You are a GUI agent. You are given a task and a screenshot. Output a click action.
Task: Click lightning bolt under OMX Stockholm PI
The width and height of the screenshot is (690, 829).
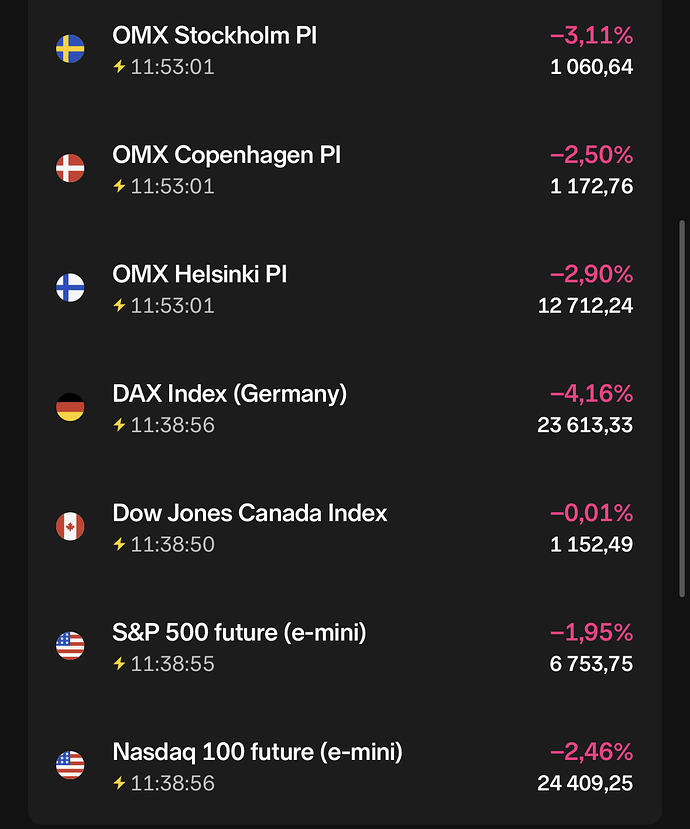pyautogui.click(x=120, y=67)
